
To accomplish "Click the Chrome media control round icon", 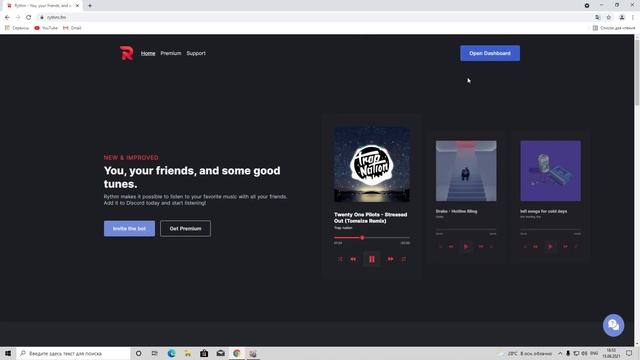I will coord(587,6).
